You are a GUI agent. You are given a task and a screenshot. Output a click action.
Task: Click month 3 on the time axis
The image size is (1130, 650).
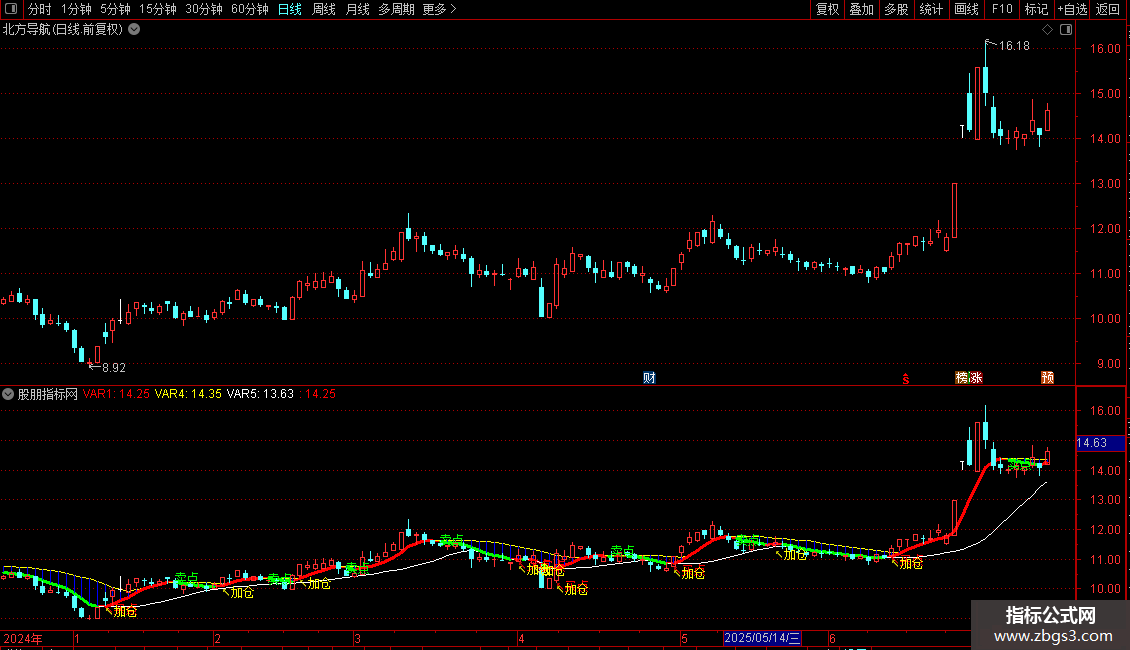pos(357,638)
